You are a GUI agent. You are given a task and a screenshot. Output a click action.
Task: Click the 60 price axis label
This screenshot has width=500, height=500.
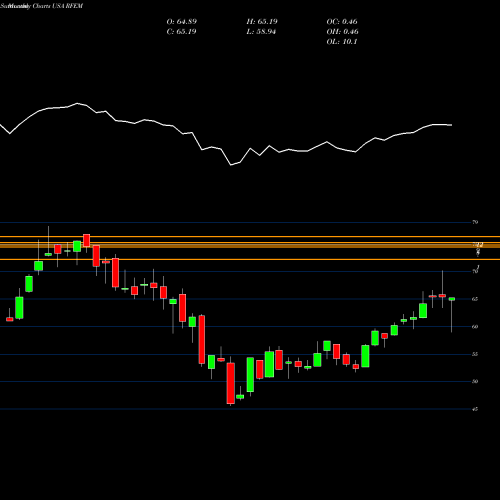tap(475, 327)
